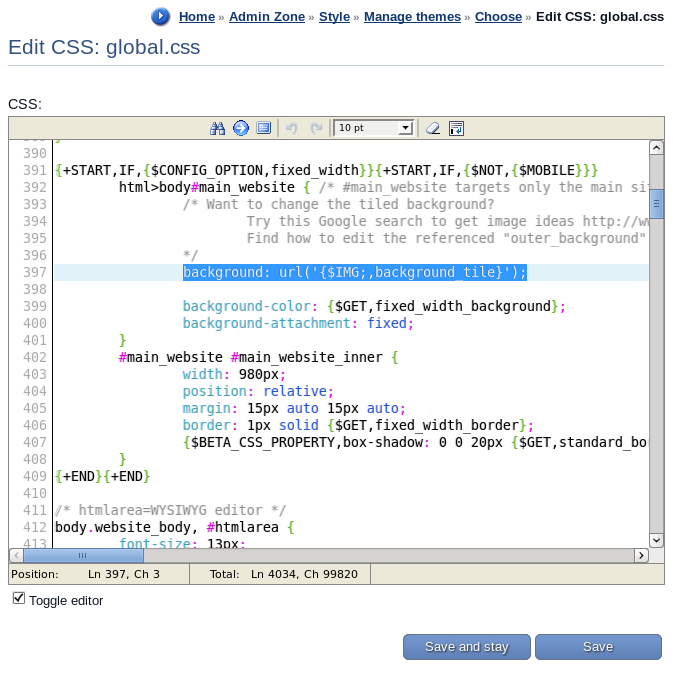Image resolution: width=673 pixels, height=673 pixels.
Task: Click the horizontal scrollbar right arrow
Action: point(641,555)
